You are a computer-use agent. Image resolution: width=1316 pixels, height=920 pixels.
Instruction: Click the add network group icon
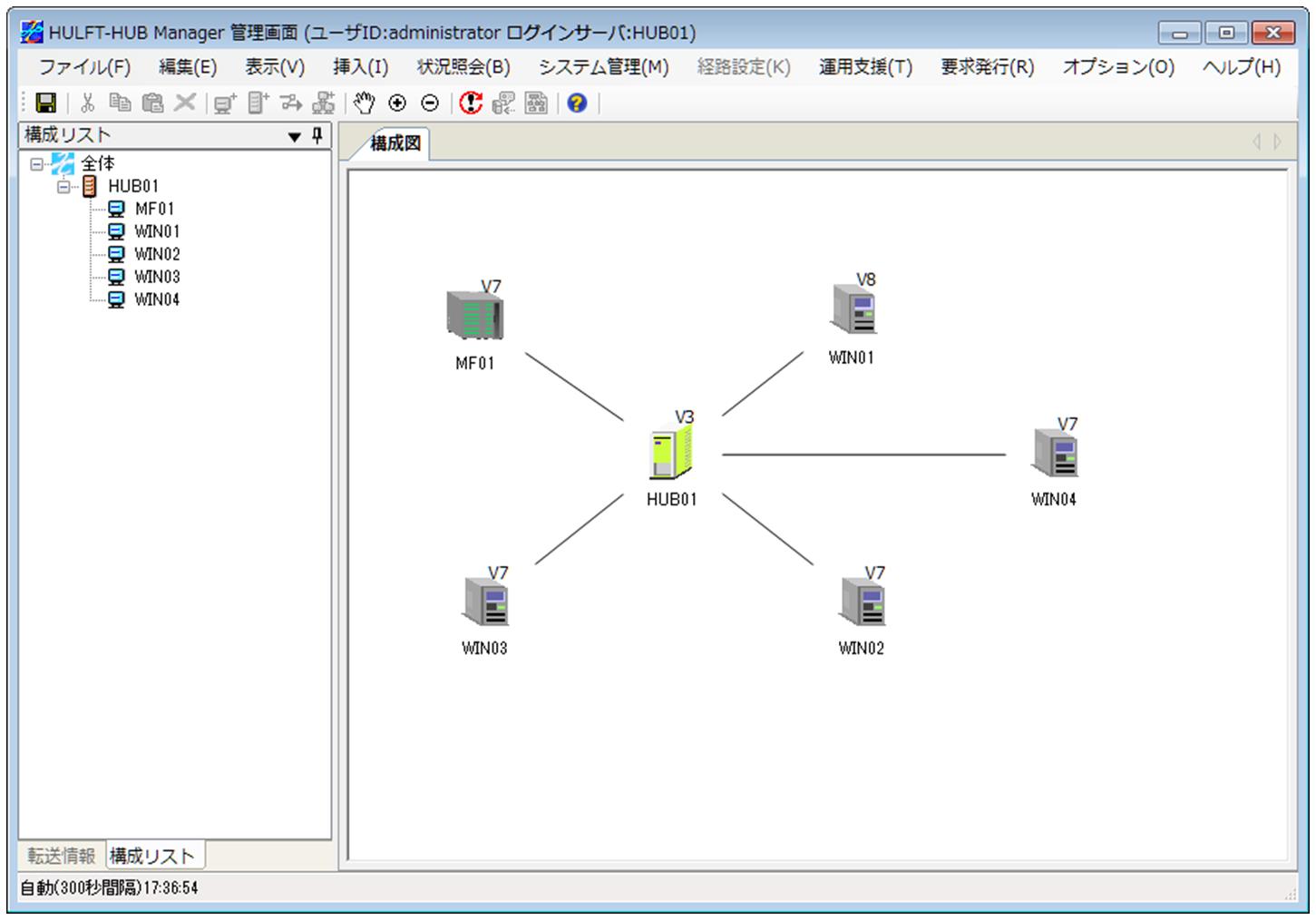pyautogui.click(x=324, y=103)
